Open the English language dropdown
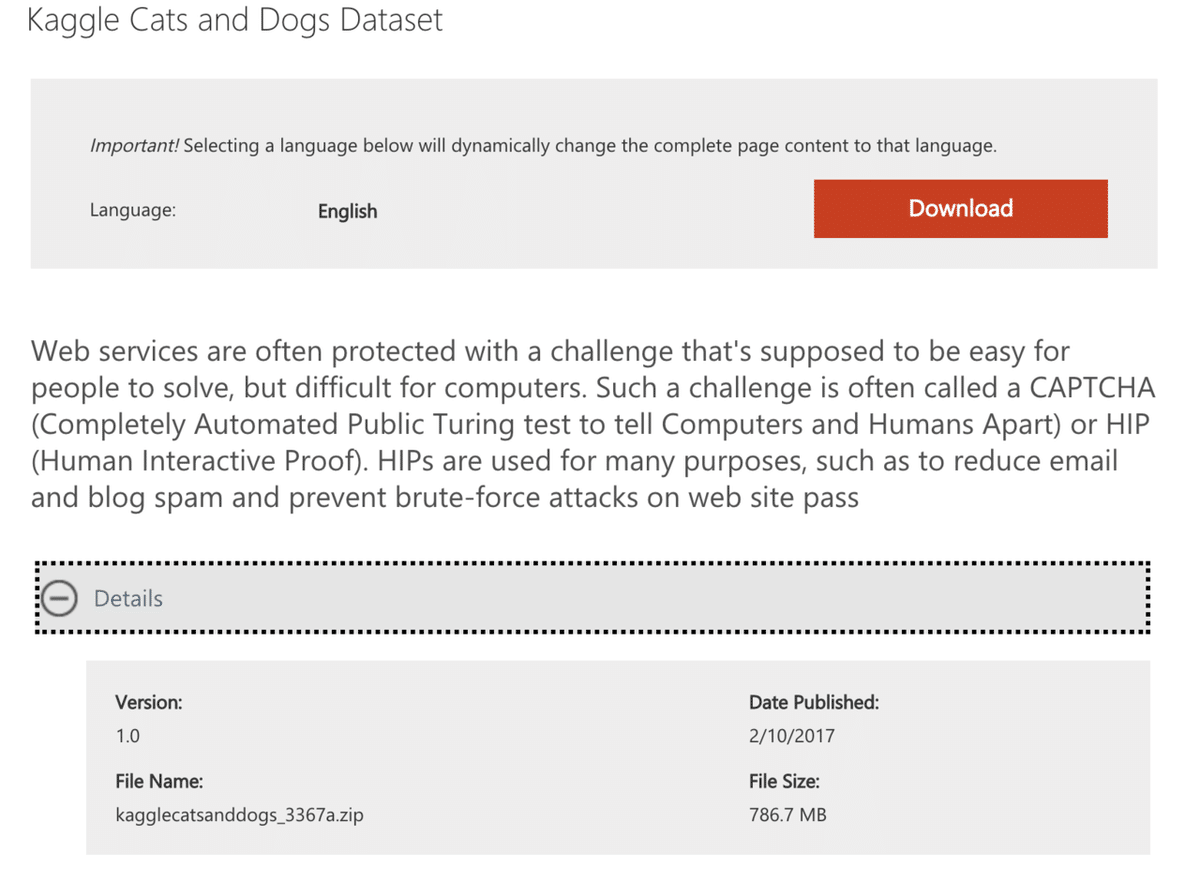Image resolution: width=1200 pixels, height=878 pixels. tap(347, 211)
